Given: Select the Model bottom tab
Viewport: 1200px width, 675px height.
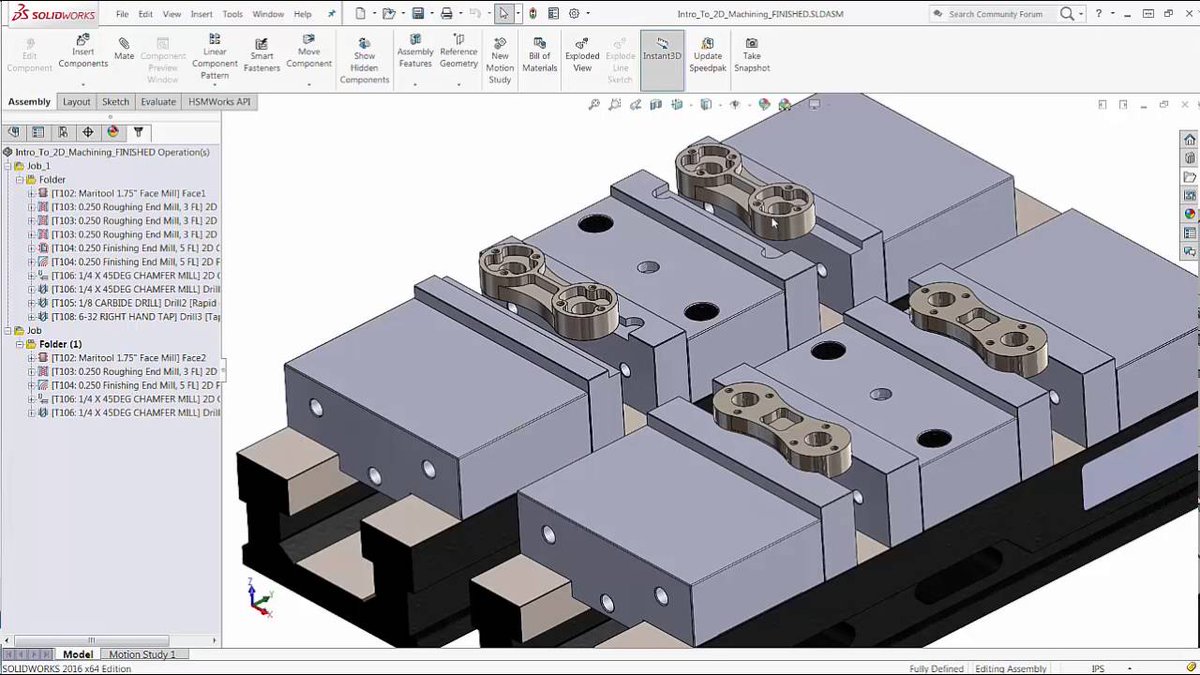Looking at the screenshot, I should (x=77, y=655).
